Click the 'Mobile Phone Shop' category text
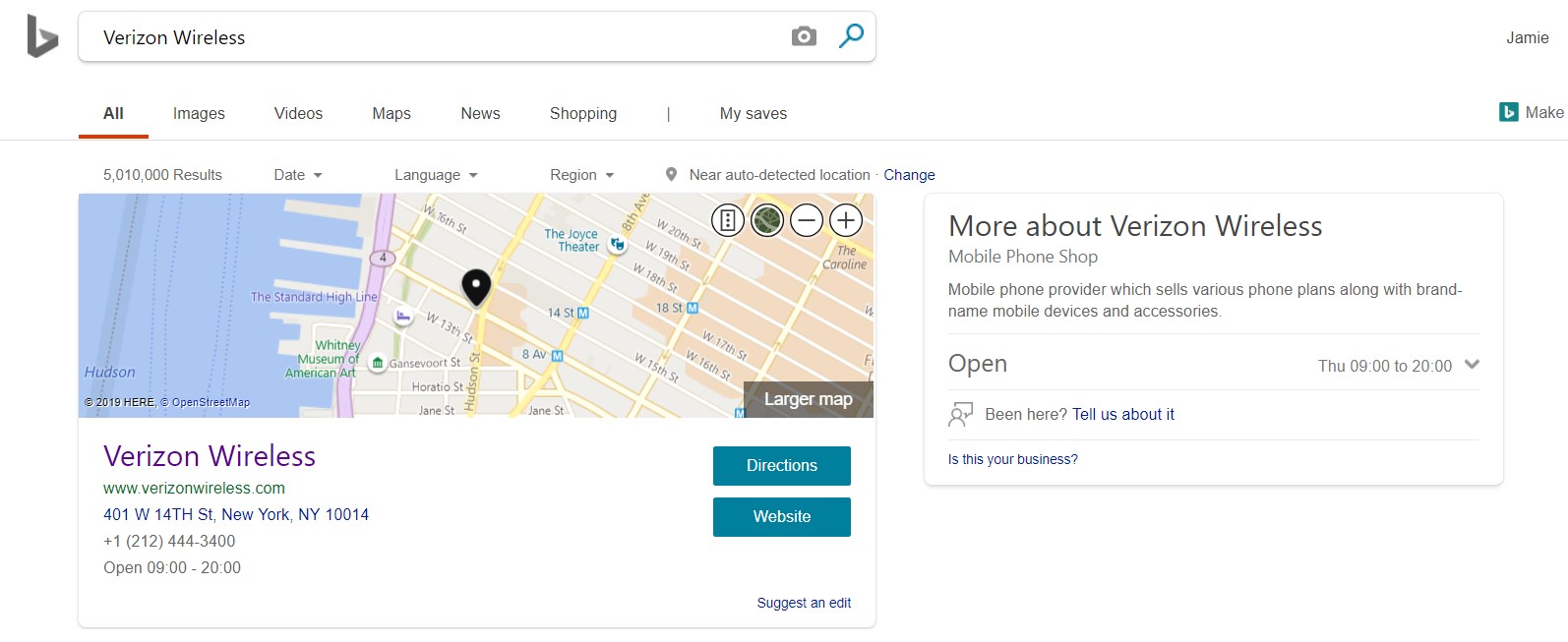1568x642 pixels. coord(1023,257)
